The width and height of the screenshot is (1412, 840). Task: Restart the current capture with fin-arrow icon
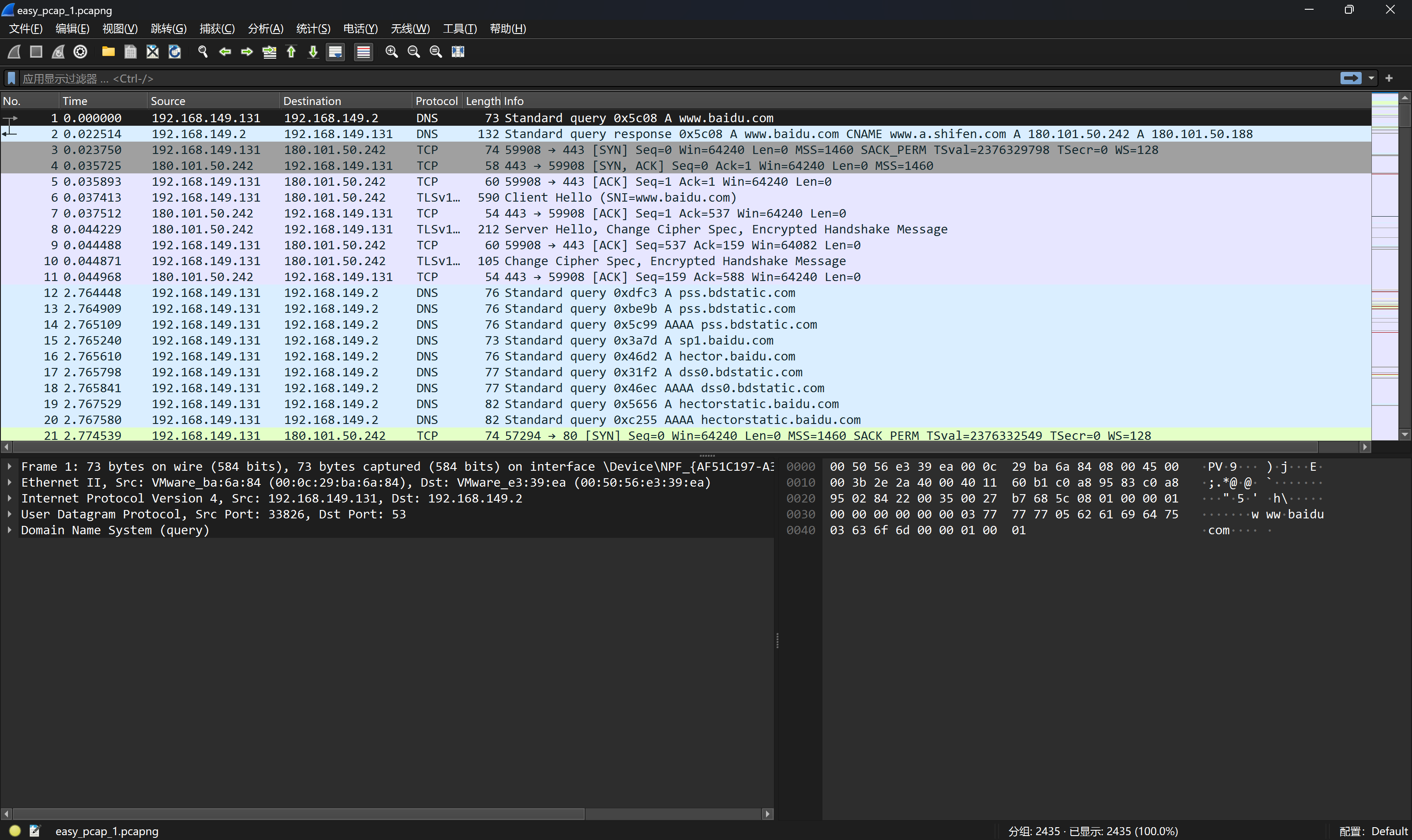[x=58, y=52]
